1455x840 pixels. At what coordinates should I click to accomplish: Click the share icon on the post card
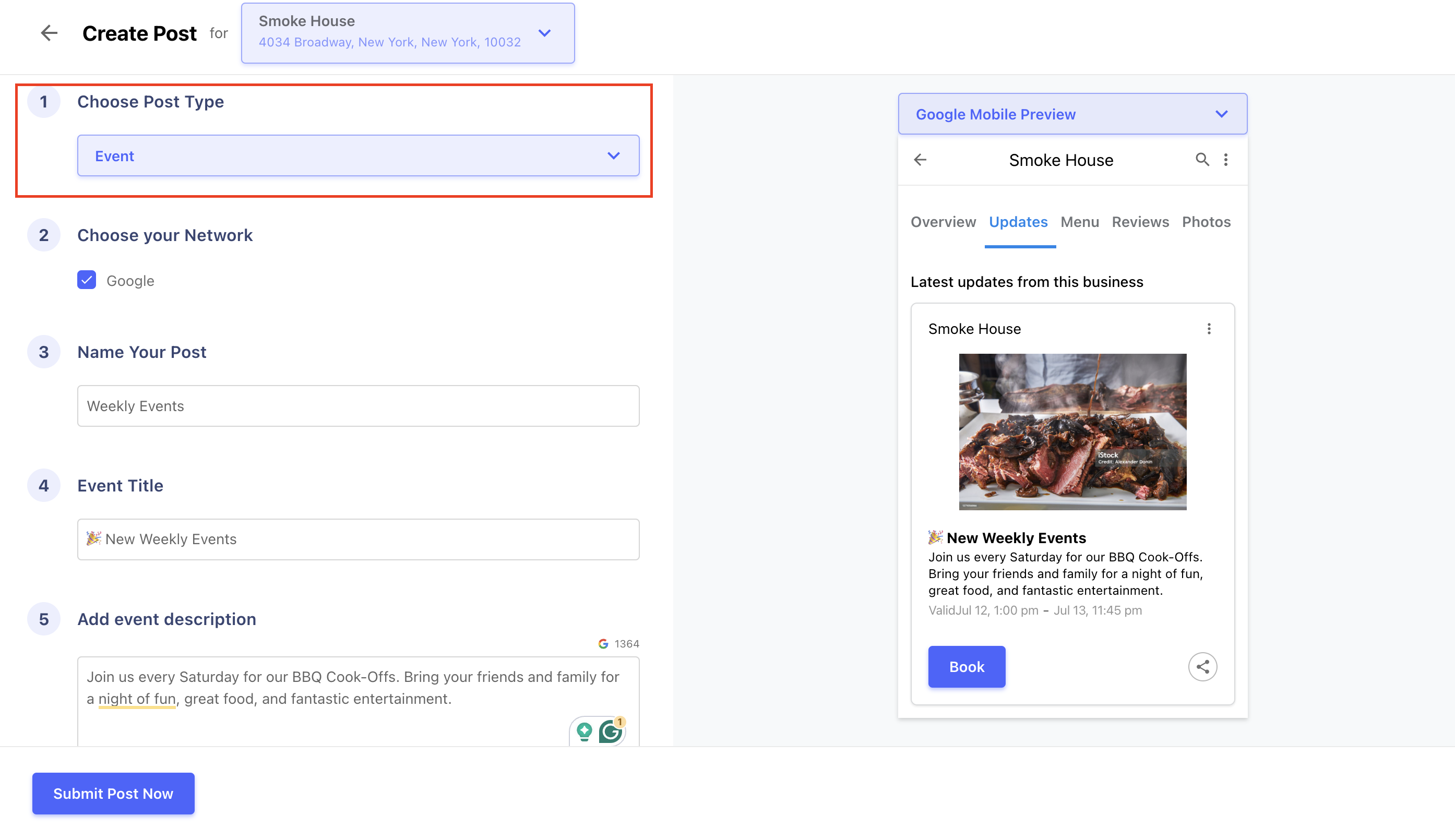pyautogui.click(x=1202, y=666)
